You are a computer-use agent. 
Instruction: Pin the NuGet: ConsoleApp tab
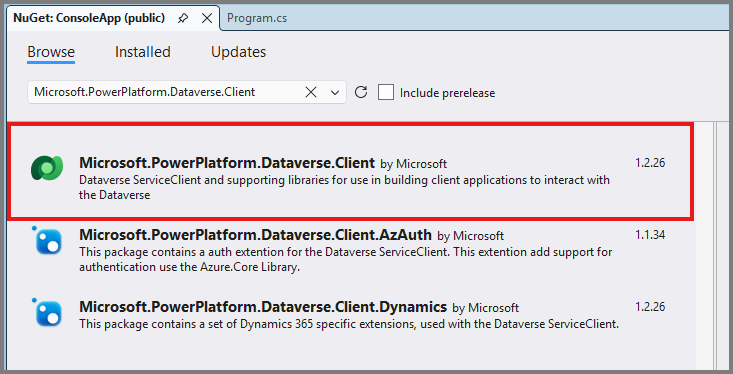(x=183, y=18)
